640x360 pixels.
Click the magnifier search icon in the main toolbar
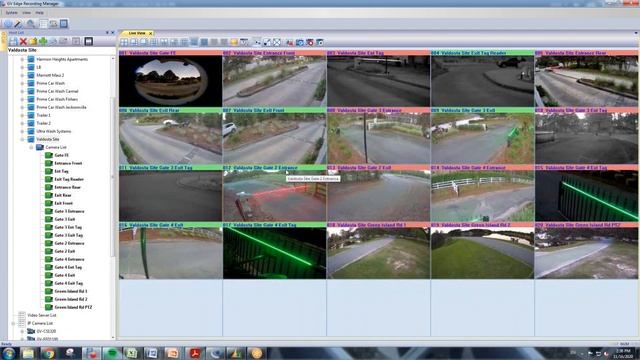coord(30,24)
